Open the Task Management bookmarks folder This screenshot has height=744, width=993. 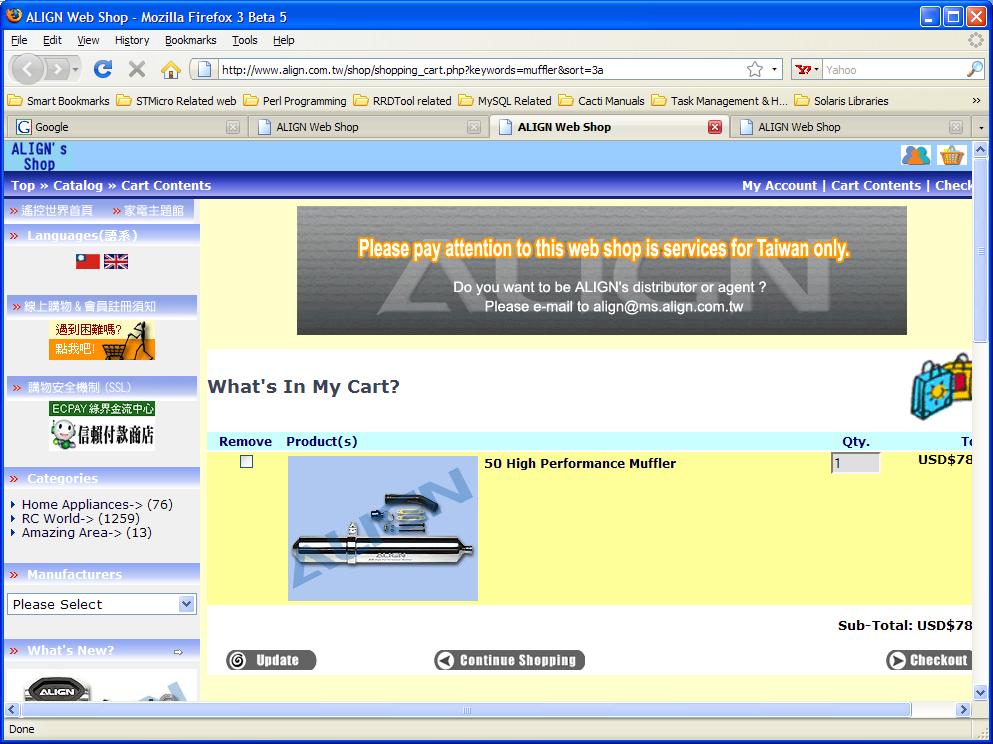point(719,101)
